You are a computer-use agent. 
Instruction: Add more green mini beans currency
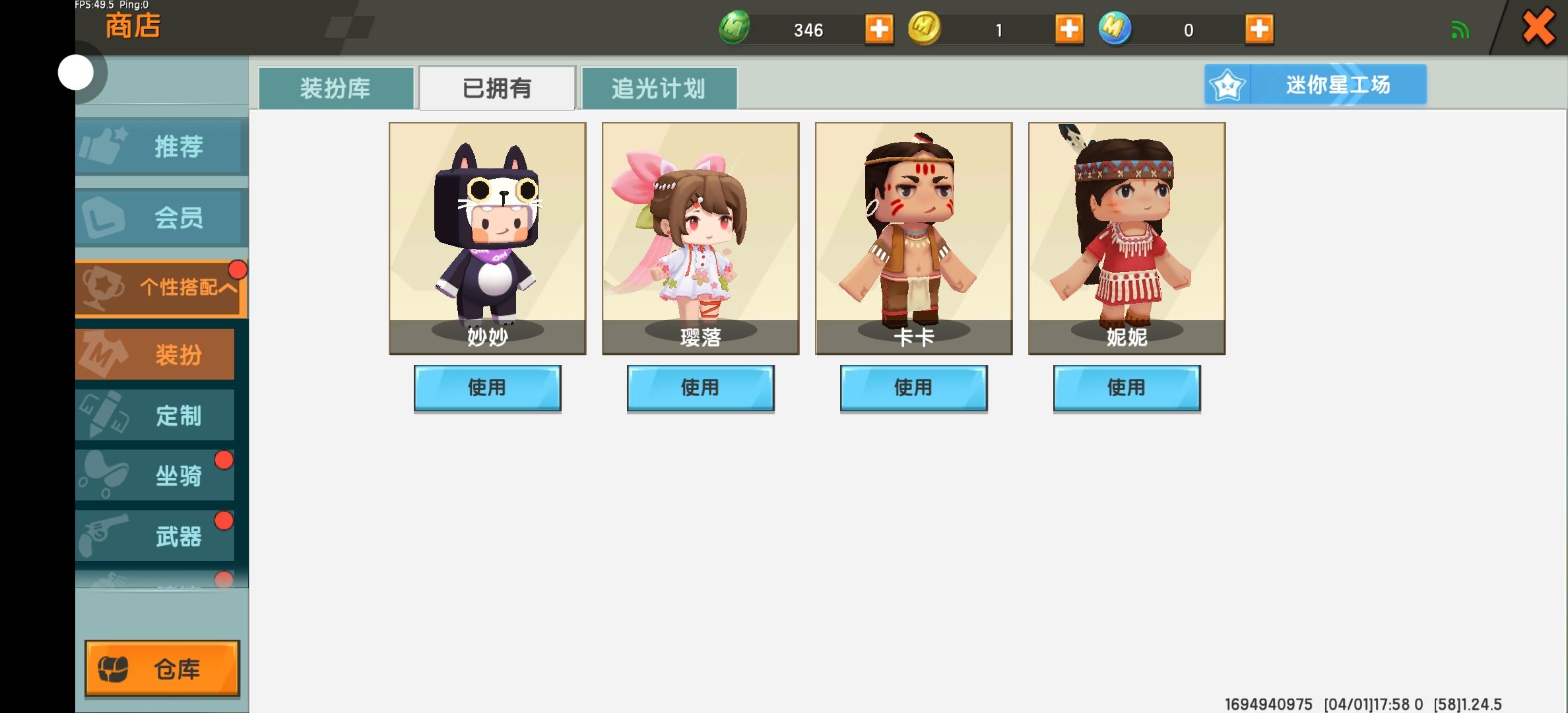pyautogui.click(x=879, y=29)
